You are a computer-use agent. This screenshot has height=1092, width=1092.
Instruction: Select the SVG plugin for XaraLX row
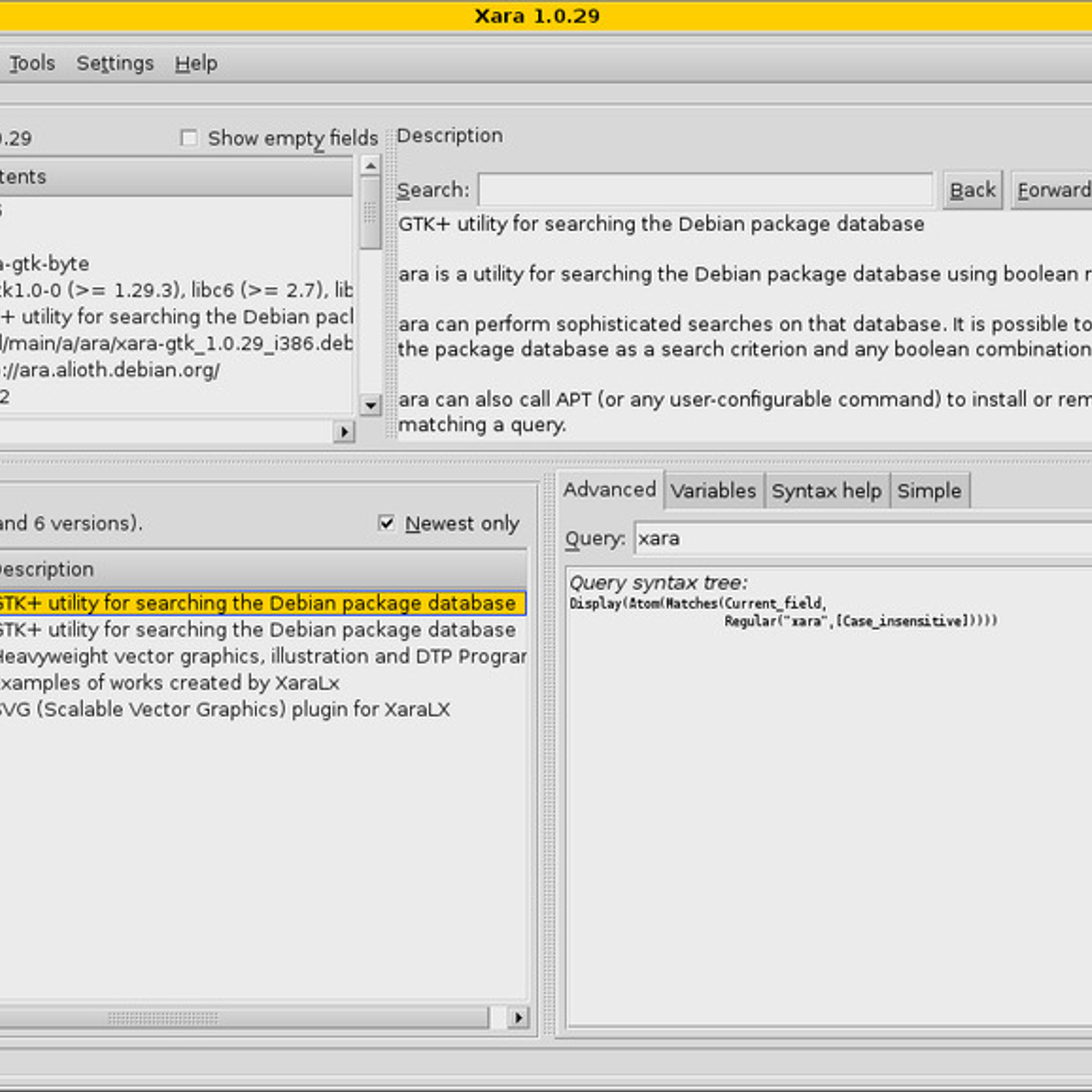pos(263,710)
